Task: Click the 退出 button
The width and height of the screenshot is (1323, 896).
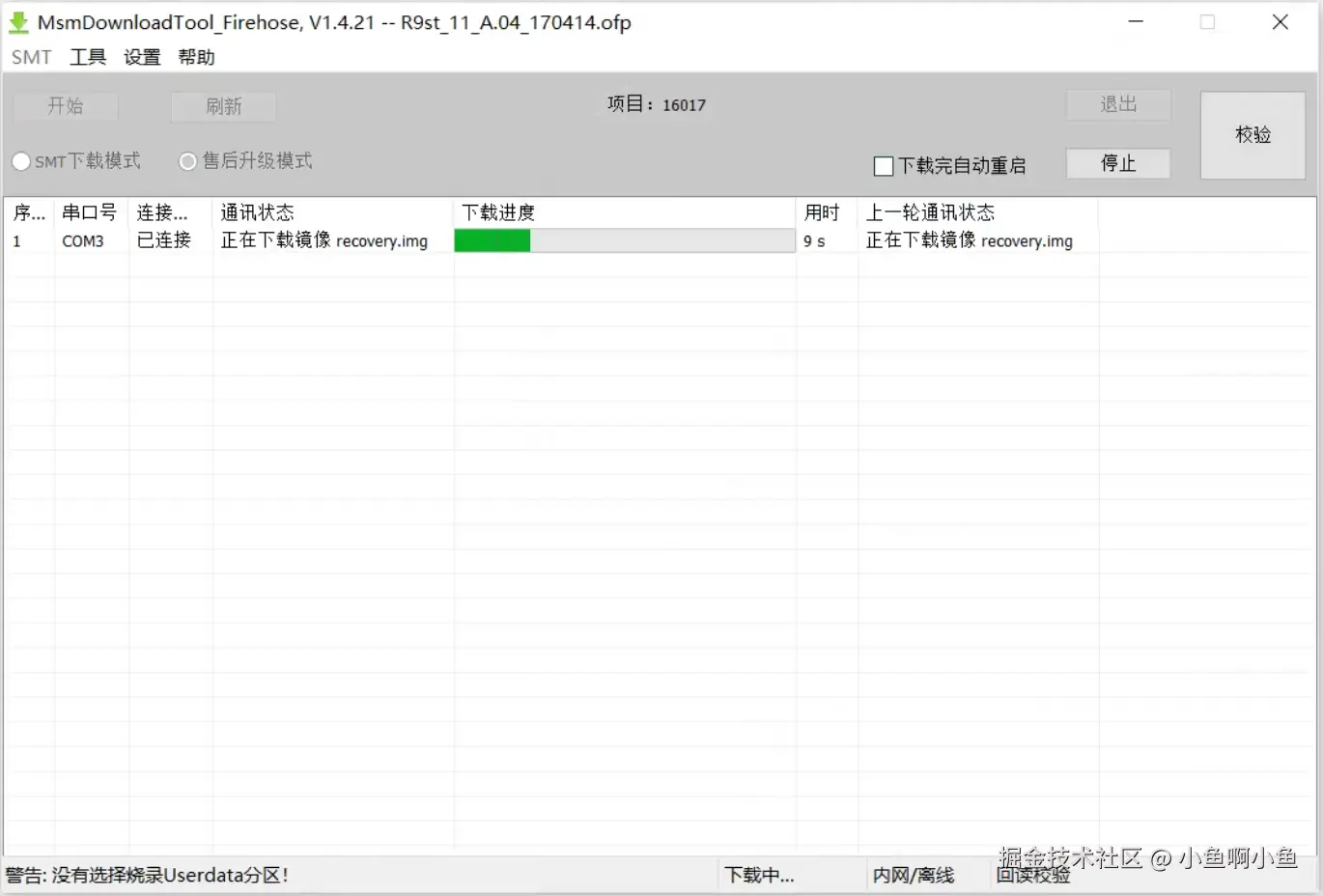Action: click(1118, 104)
